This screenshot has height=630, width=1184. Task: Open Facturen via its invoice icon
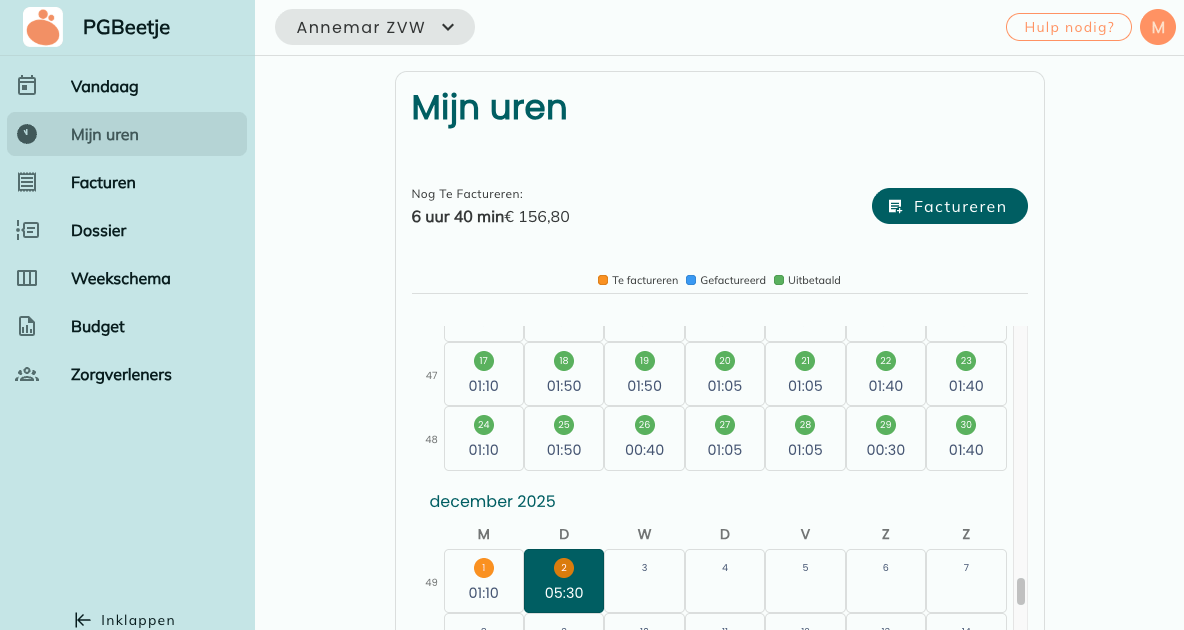27,182
